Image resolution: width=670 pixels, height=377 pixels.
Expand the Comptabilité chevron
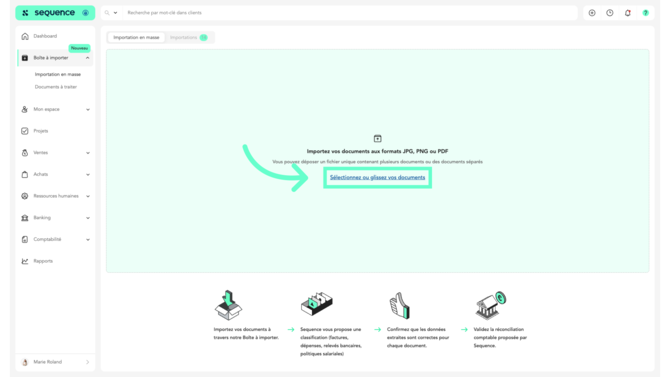(88, 239)
